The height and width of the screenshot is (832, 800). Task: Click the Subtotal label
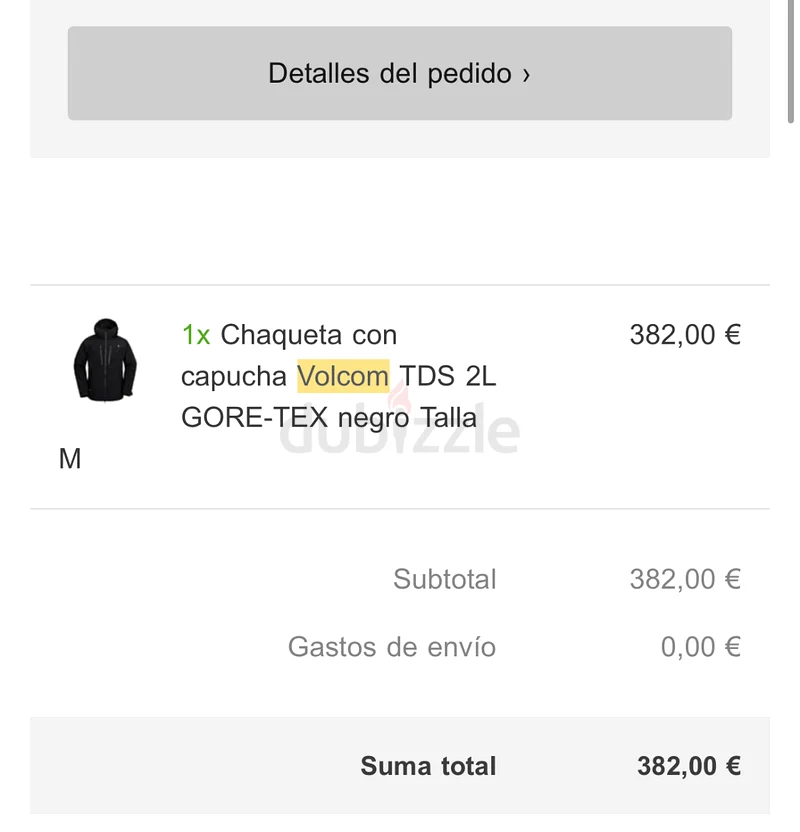pos(445,579)
